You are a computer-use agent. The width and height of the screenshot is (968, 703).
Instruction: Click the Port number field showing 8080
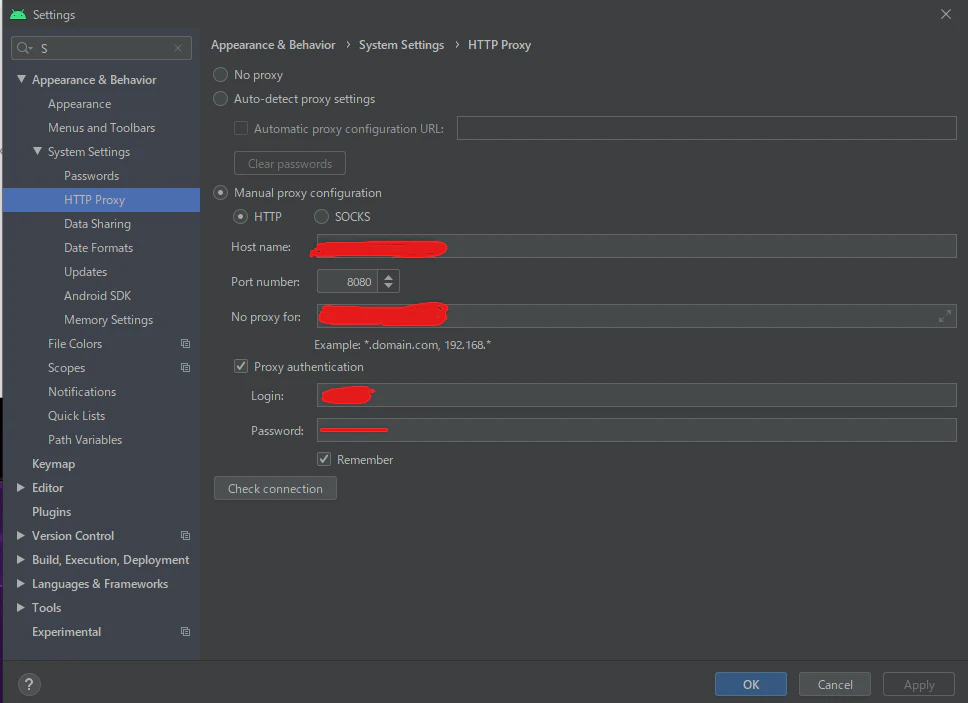(348, 281)
